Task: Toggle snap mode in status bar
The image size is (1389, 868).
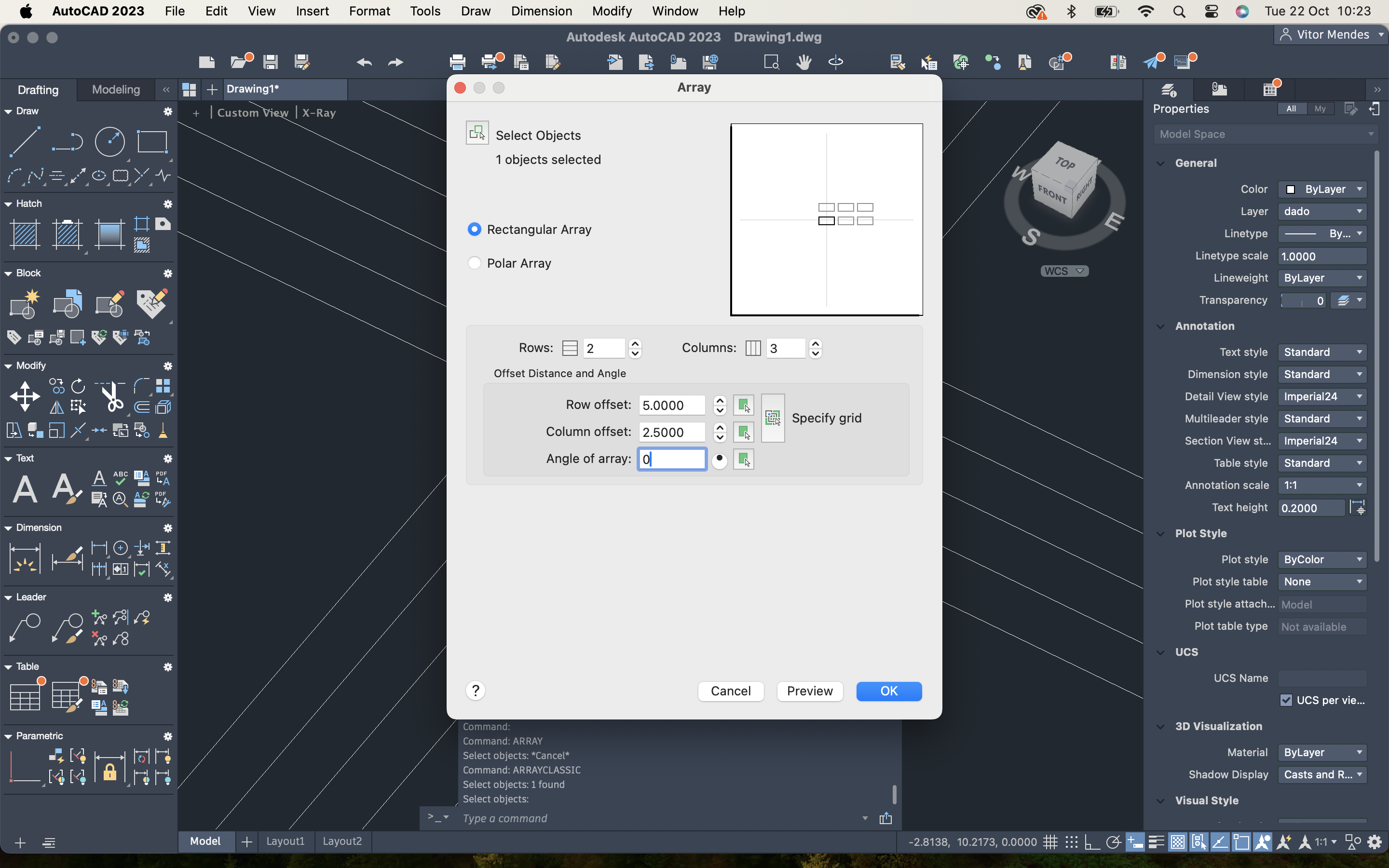Action: (x=1071, y=842)
